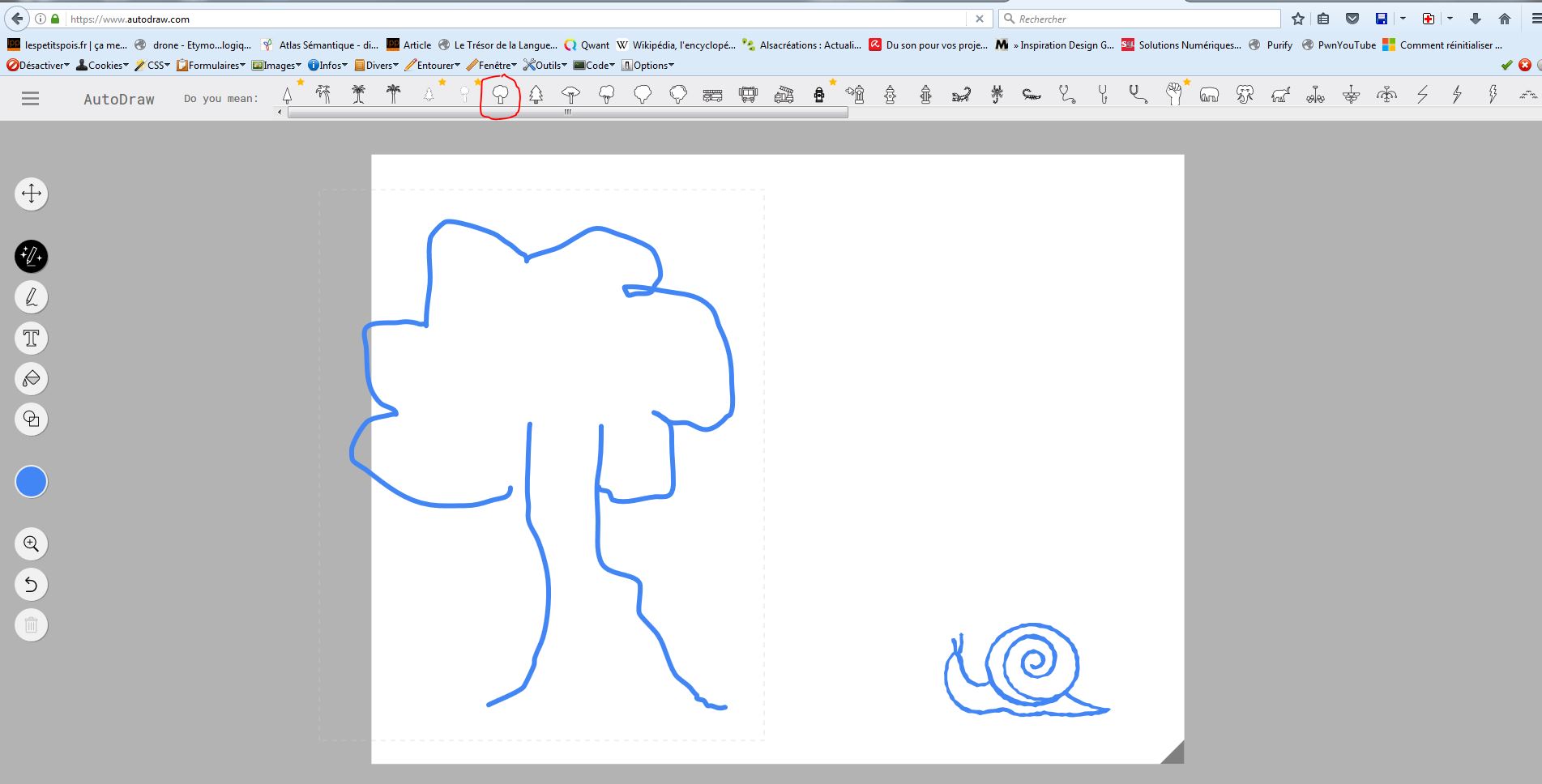1542x784 pixels.
Task: Activate the AutoDraw magic pen tool
Action: click(x=32, y=257)
